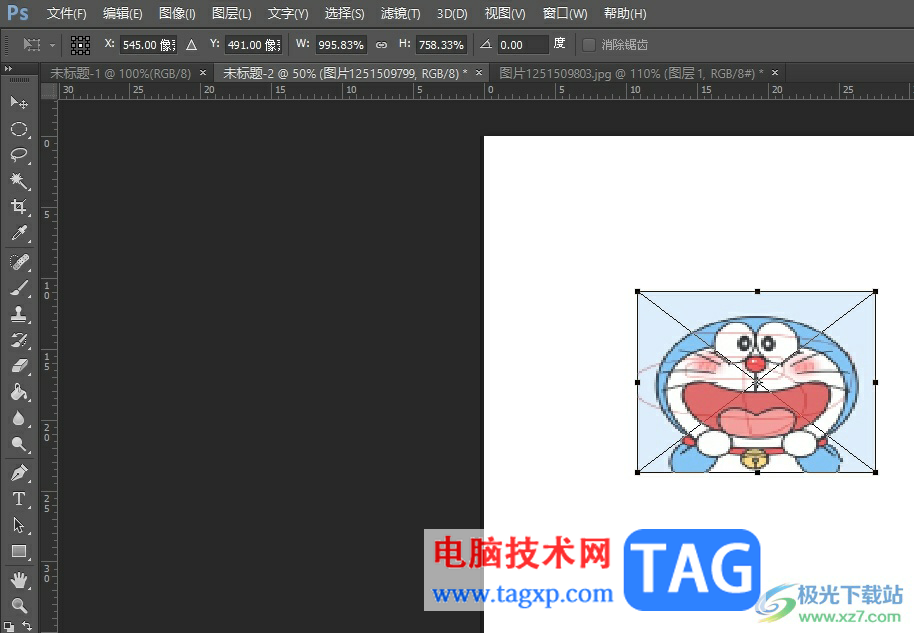Viewport: 914px width, 633px height.
Task: Select the Eraser tool
Action: [x=19, y=367]
